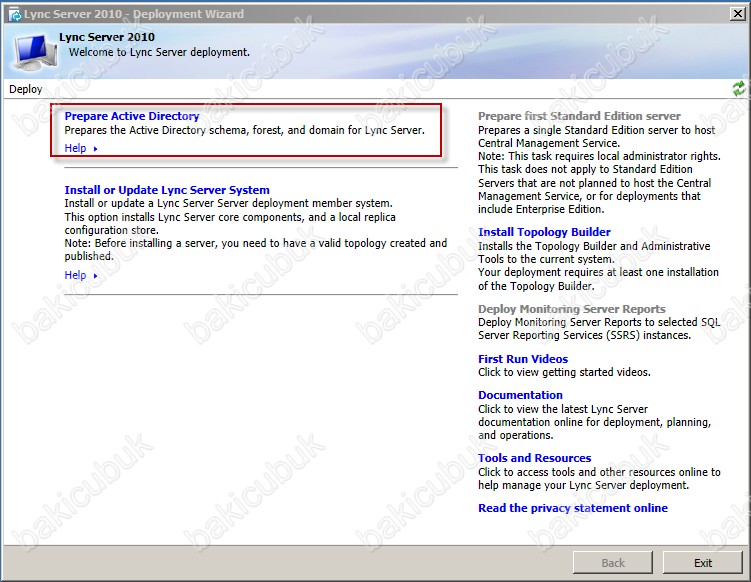
Task: Click the 'Lync Server 2010' header title
Action: pos(107,37)
